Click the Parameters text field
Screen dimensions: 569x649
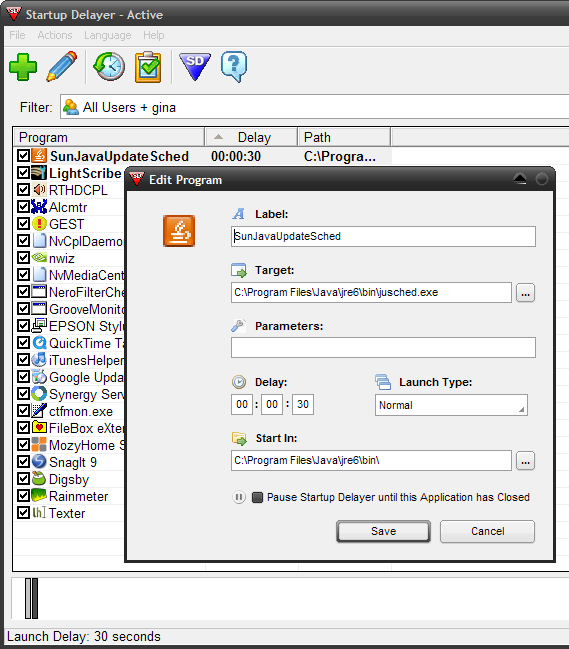click(x=383, y=347)
